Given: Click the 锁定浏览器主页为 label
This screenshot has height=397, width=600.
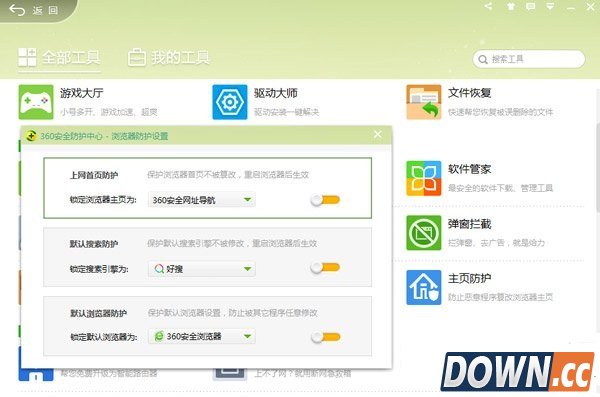Looking at the screenshot, I should click(x=103, y=200).
